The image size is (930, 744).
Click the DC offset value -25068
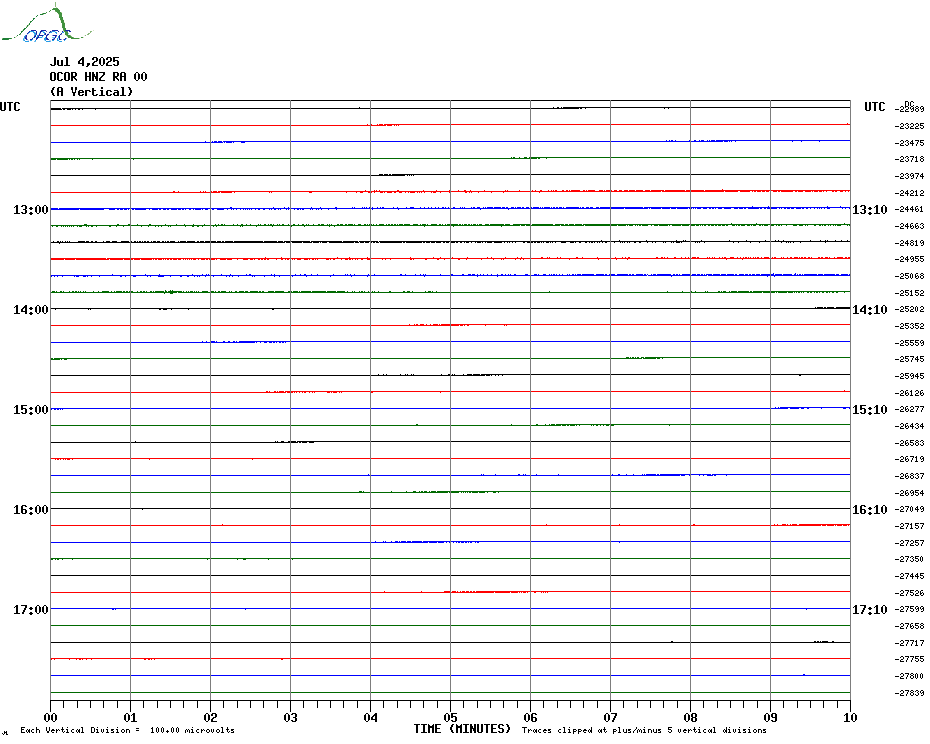pyautogui.click(x=909, y=276)
